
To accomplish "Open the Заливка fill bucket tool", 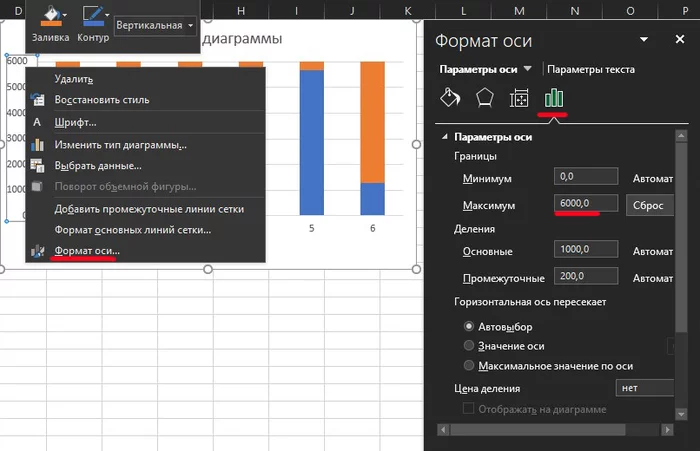I will [51, 17].
